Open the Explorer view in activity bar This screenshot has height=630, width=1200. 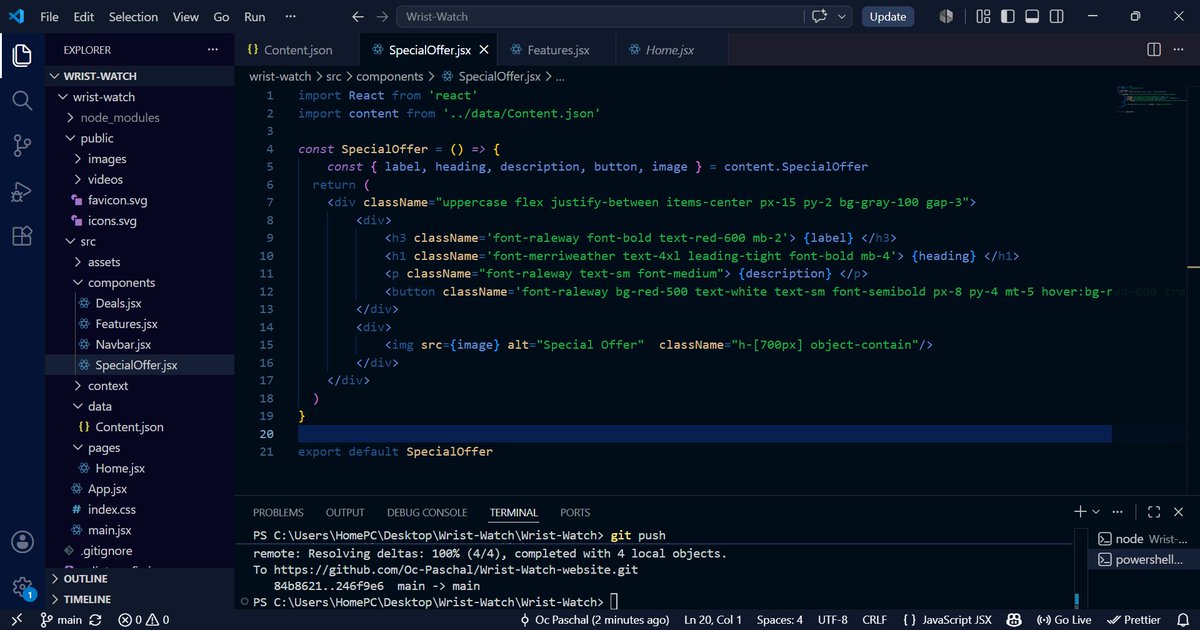[x=22, y=55]
